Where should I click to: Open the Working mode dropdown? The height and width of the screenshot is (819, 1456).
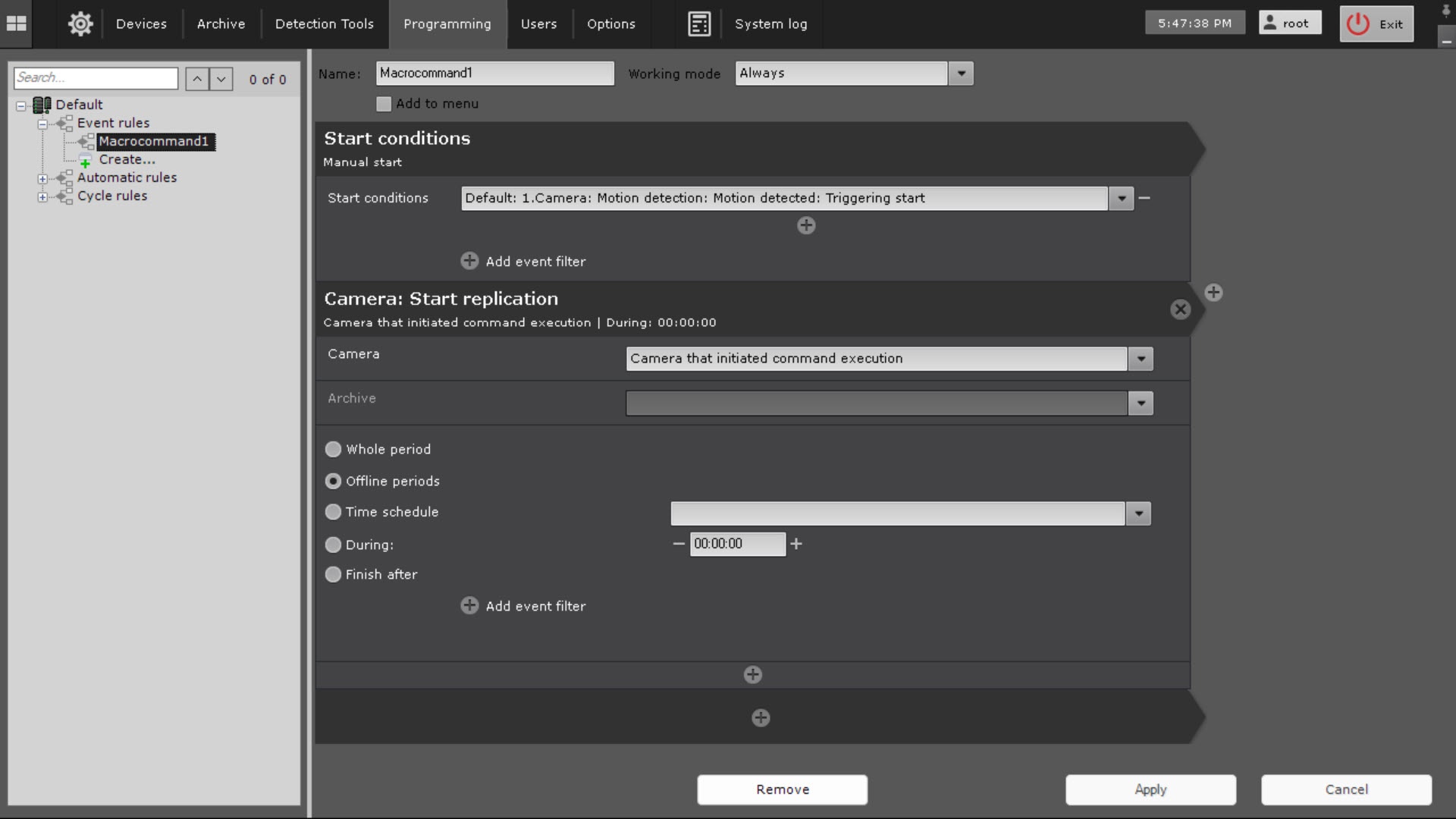(x=961, y=74)
